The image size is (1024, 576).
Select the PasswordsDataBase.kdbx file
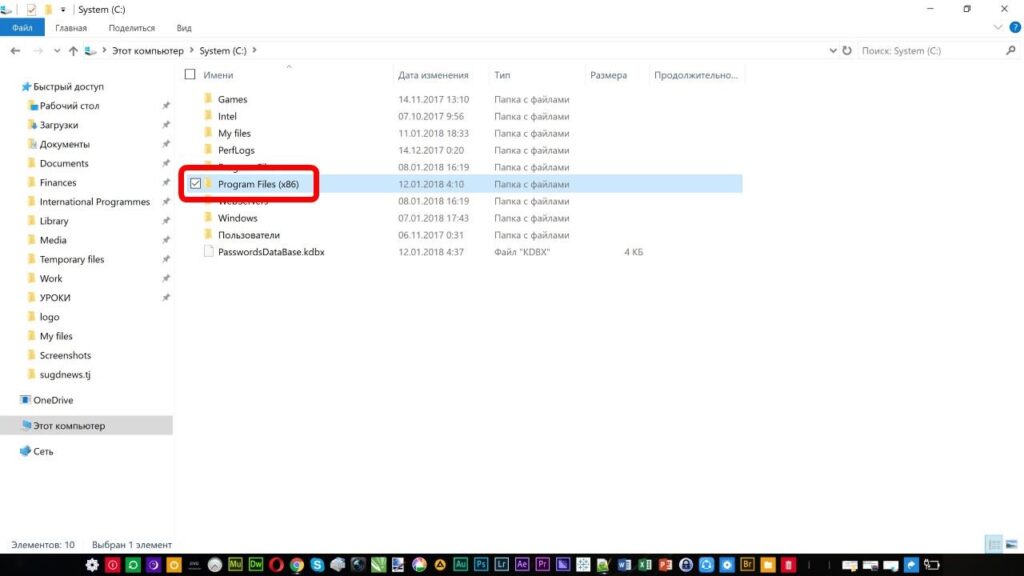click(x=271, y=252)
